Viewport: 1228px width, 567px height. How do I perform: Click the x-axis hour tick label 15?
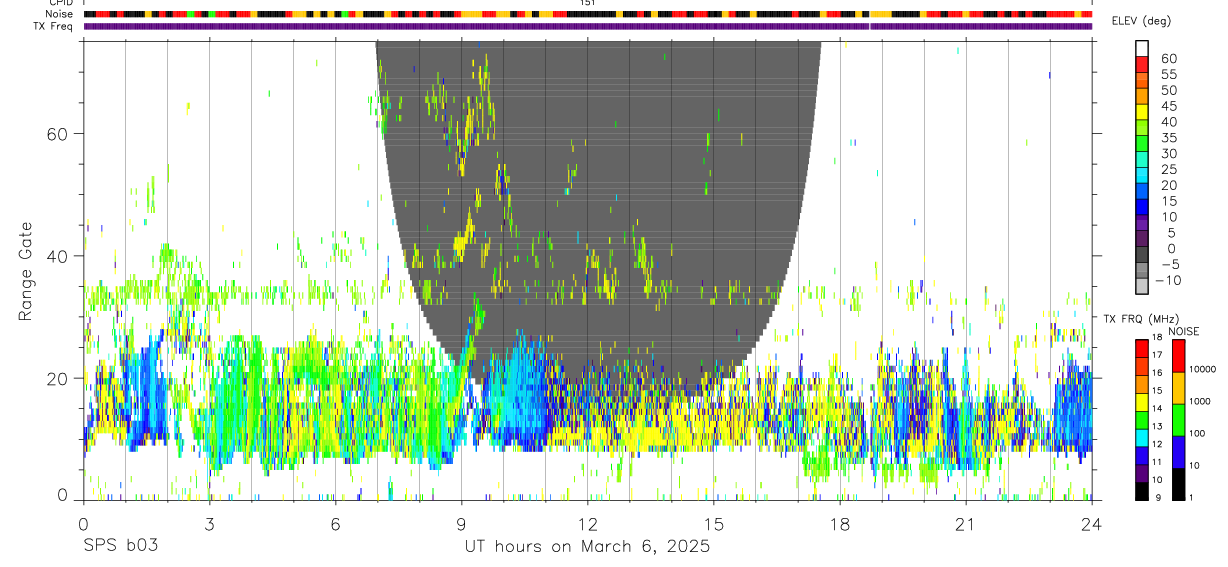point(713,524)
